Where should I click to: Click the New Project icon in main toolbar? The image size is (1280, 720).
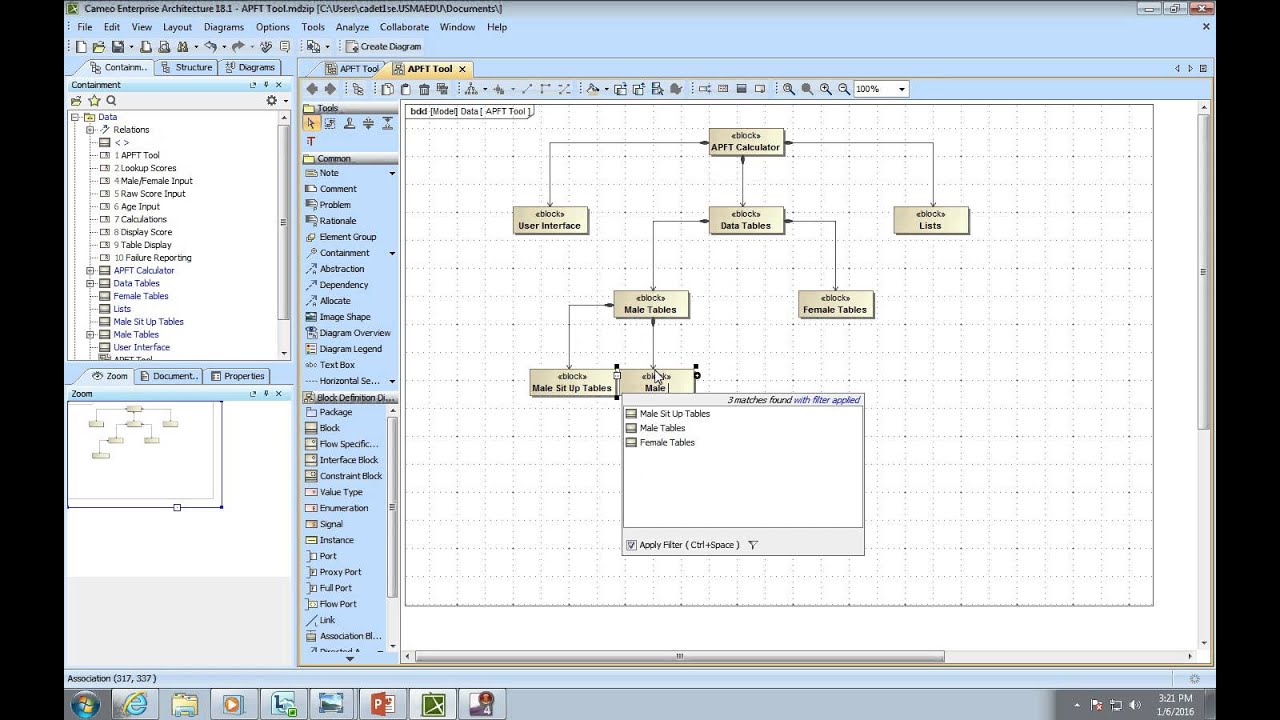81,47
